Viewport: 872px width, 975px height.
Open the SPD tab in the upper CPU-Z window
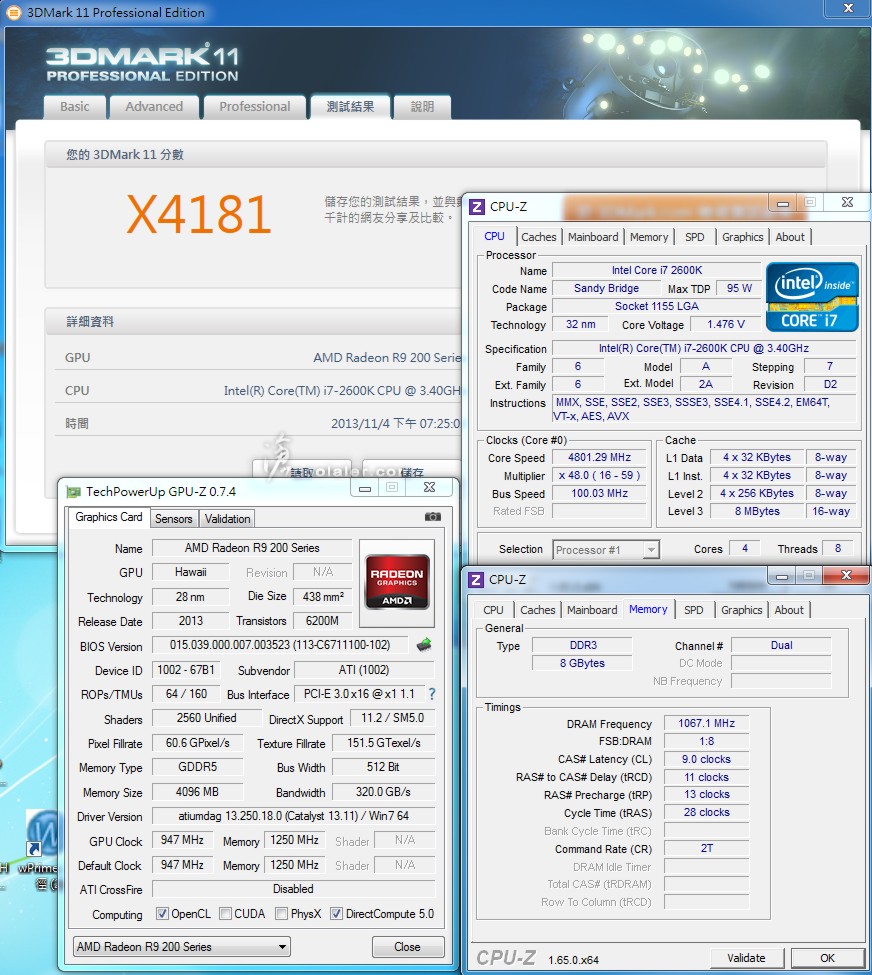tap(695, 237)
